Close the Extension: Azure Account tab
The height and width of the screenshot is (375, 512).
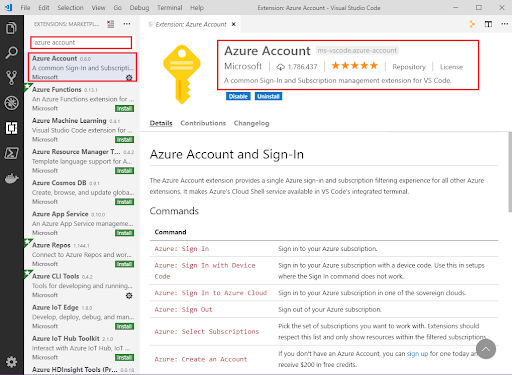234,24
